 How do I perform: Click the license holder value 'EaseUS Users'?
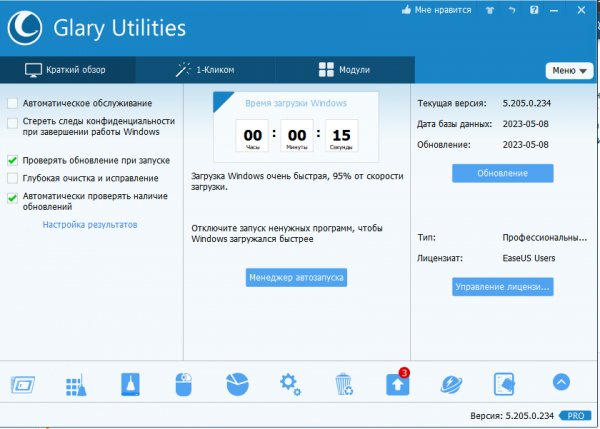[x=528, y=258]
